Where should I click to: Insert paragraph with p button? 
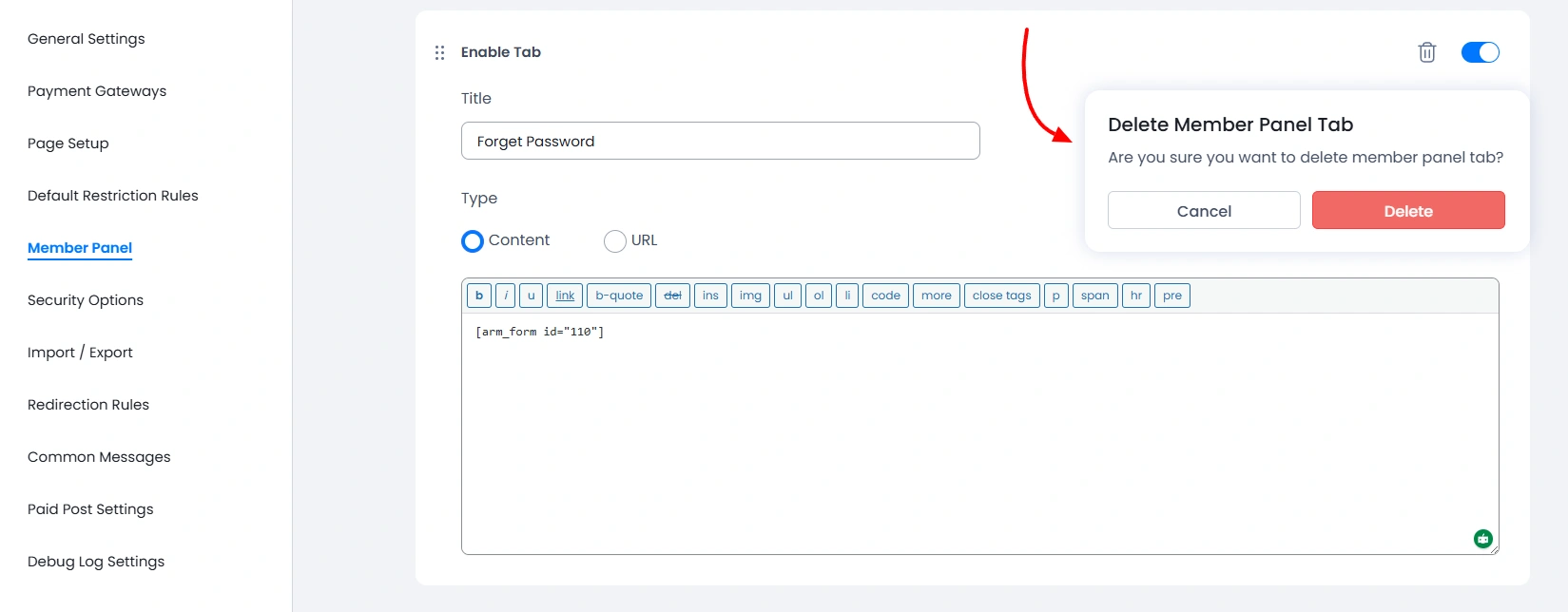1055,296
